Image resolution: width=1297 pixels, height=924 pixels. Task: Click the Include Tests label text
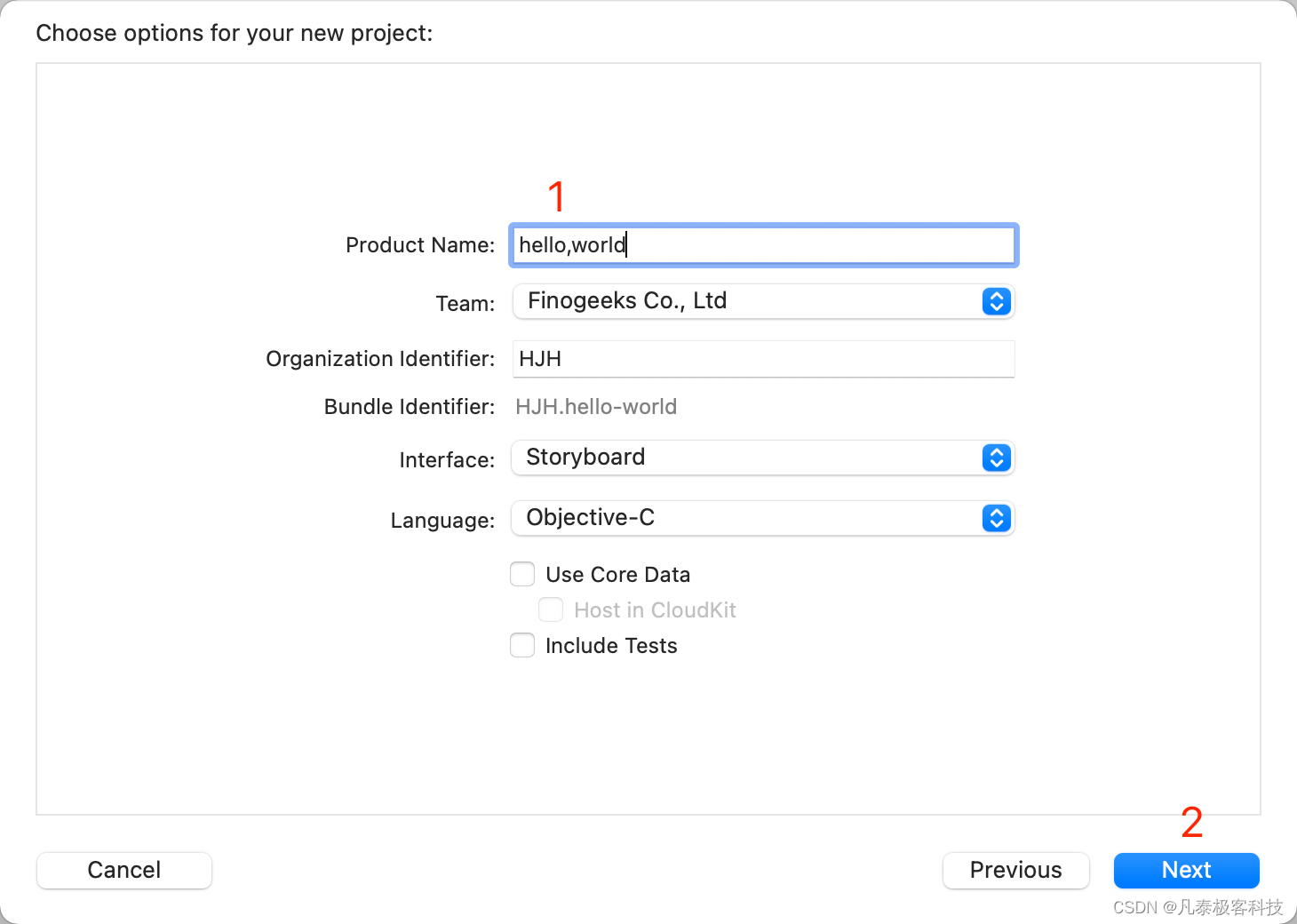coord(611,646)
